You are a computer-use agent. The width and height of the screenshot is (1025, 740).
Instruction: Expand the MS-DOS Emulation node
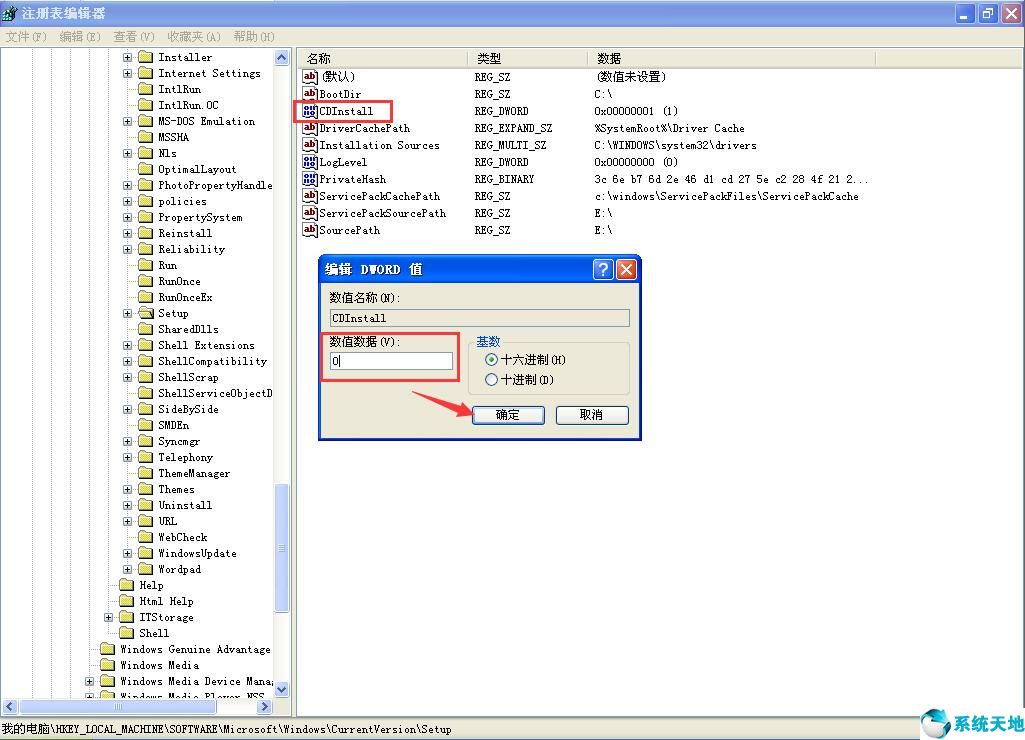[x=127, y=122]
